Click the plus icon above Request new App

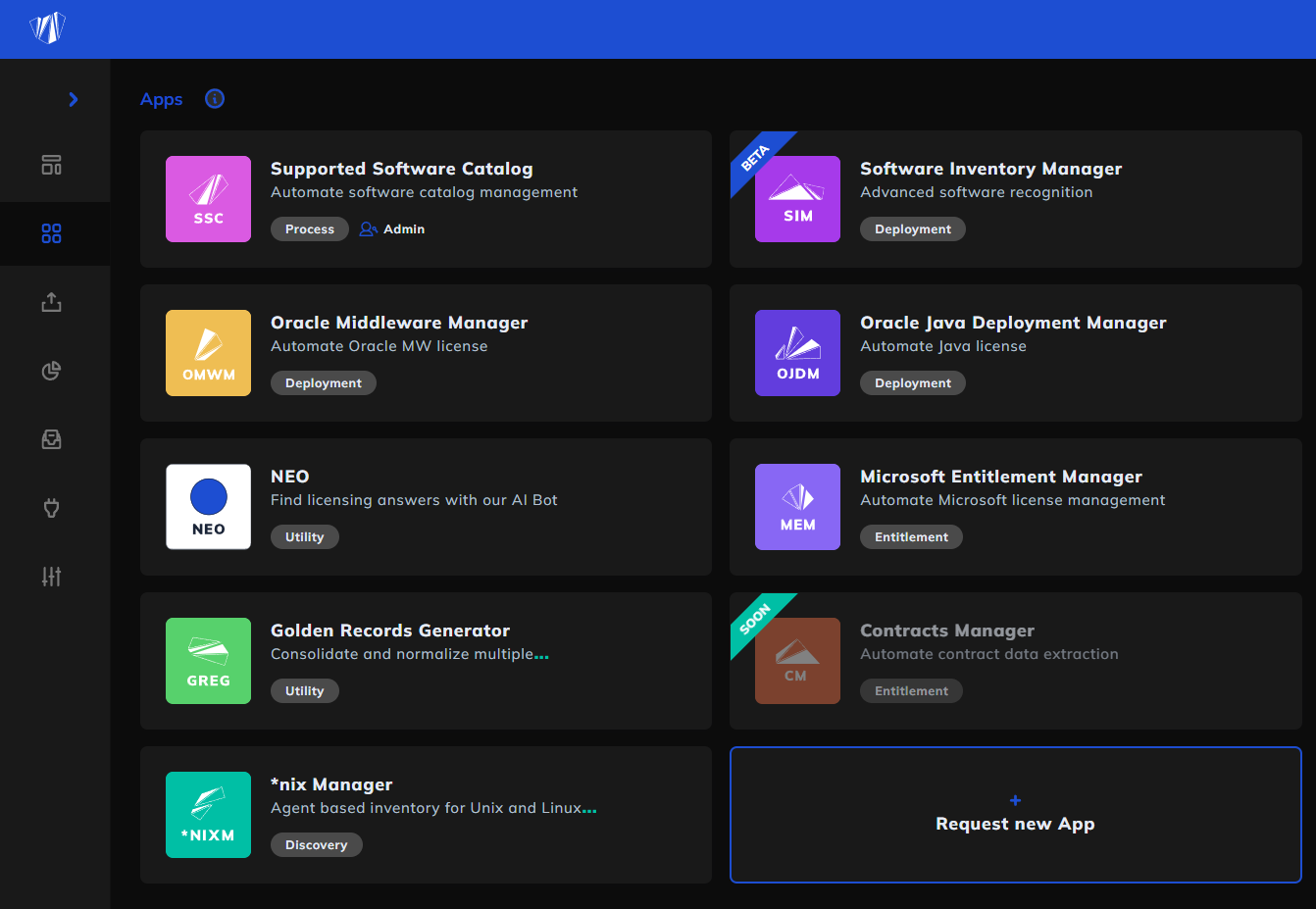tap(1015, 800)
